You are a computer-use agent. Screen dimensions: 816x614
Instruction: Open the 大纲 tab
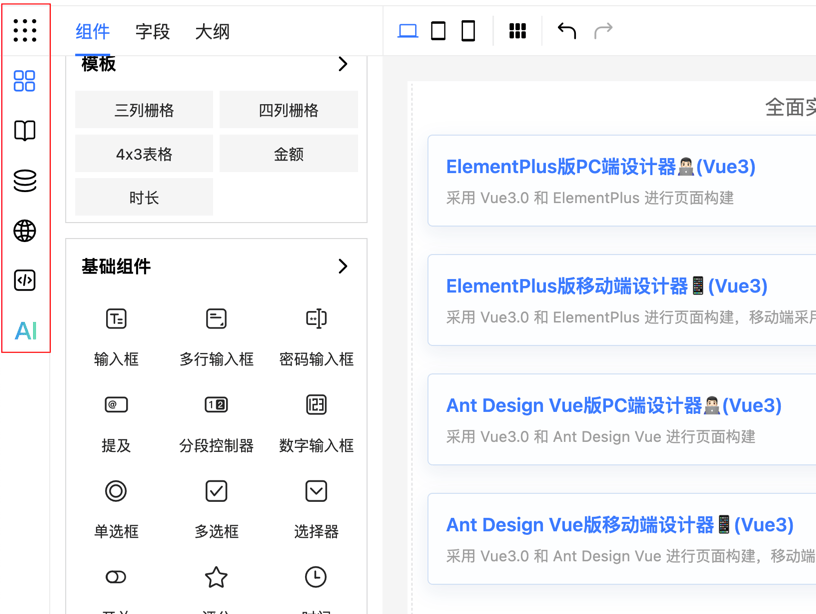212,31
